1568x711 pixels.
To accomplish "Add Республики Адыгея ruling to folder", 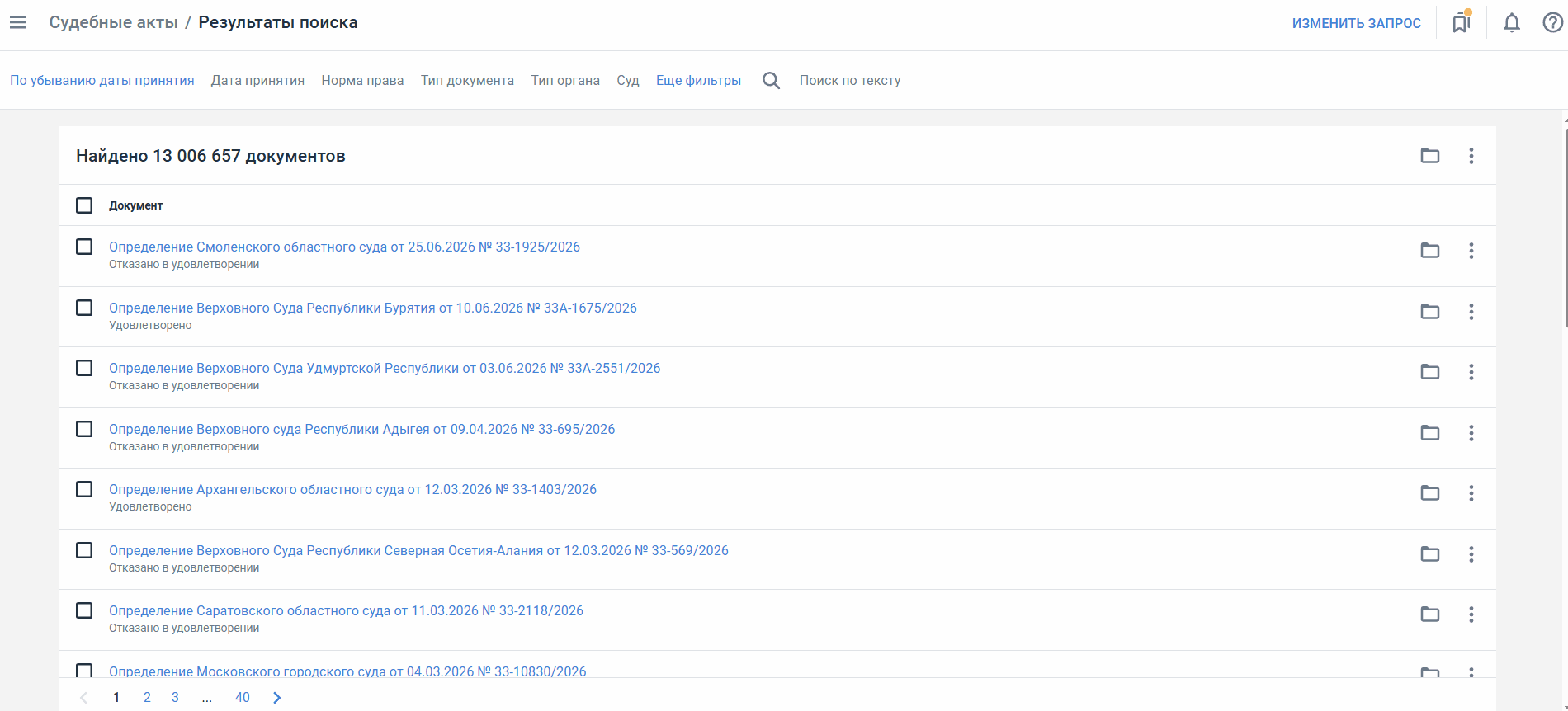I will tap(1430, 433).
